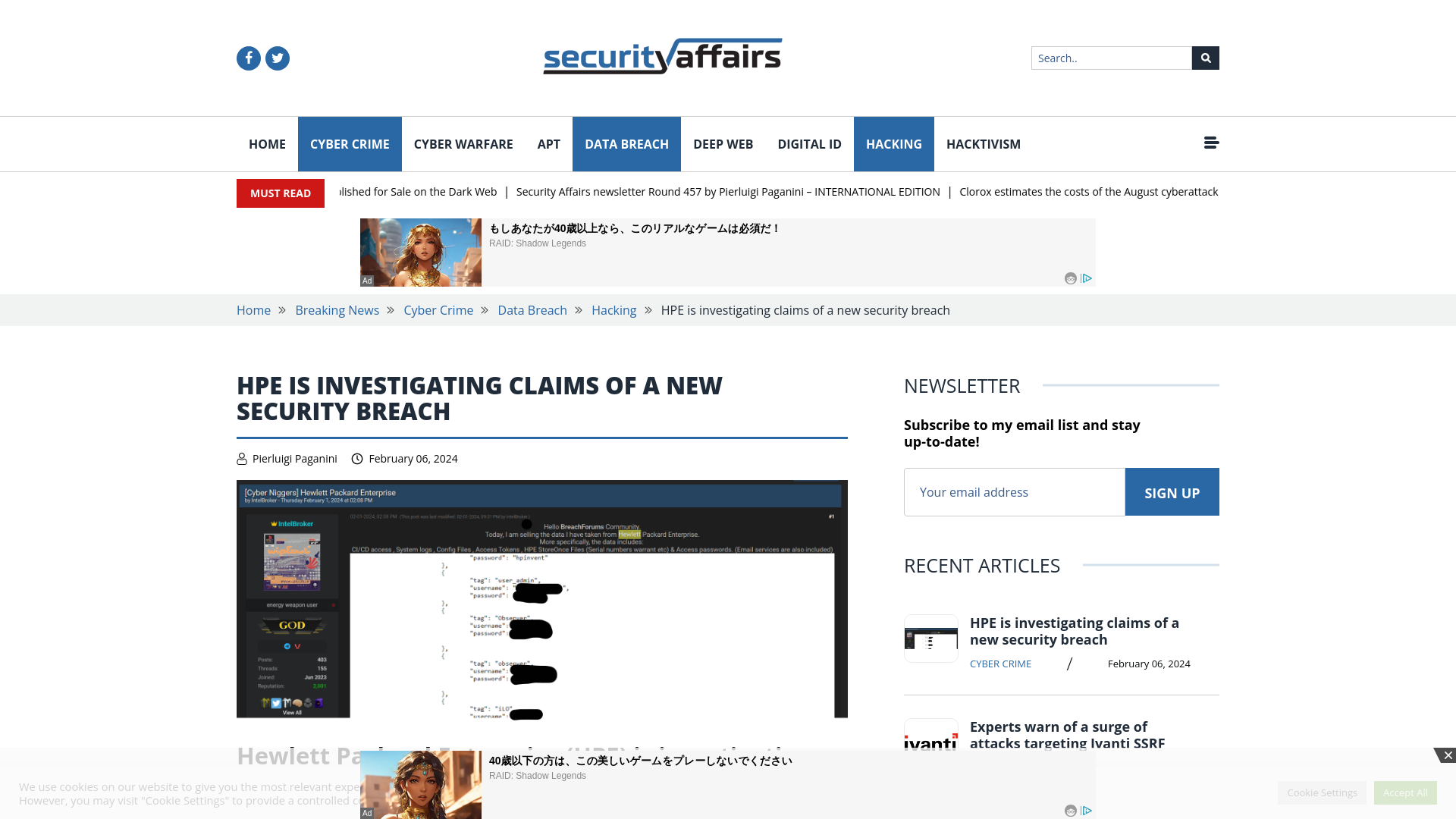Click the Search magnifier icon

coord(1206,58)
